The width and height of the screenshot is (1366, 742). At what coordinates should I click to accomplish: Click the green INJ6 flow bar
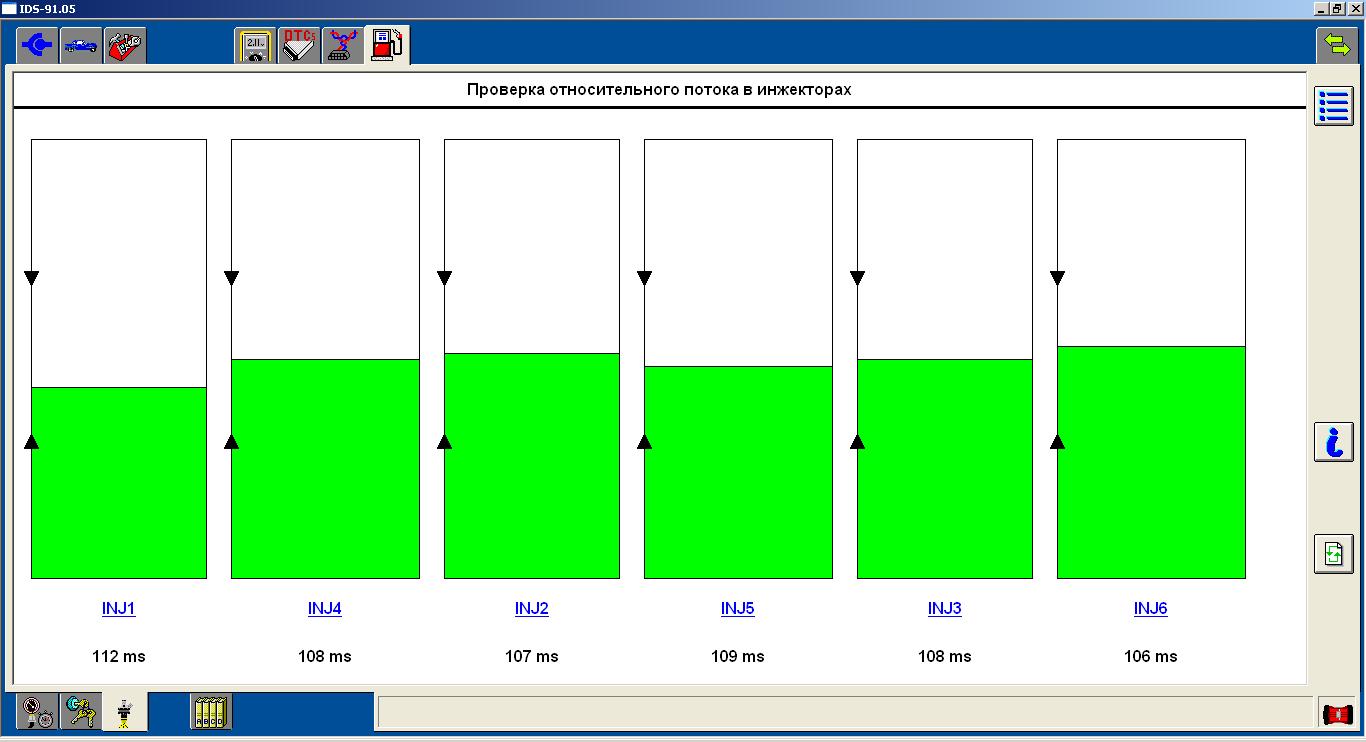(x=1151, y=462)
